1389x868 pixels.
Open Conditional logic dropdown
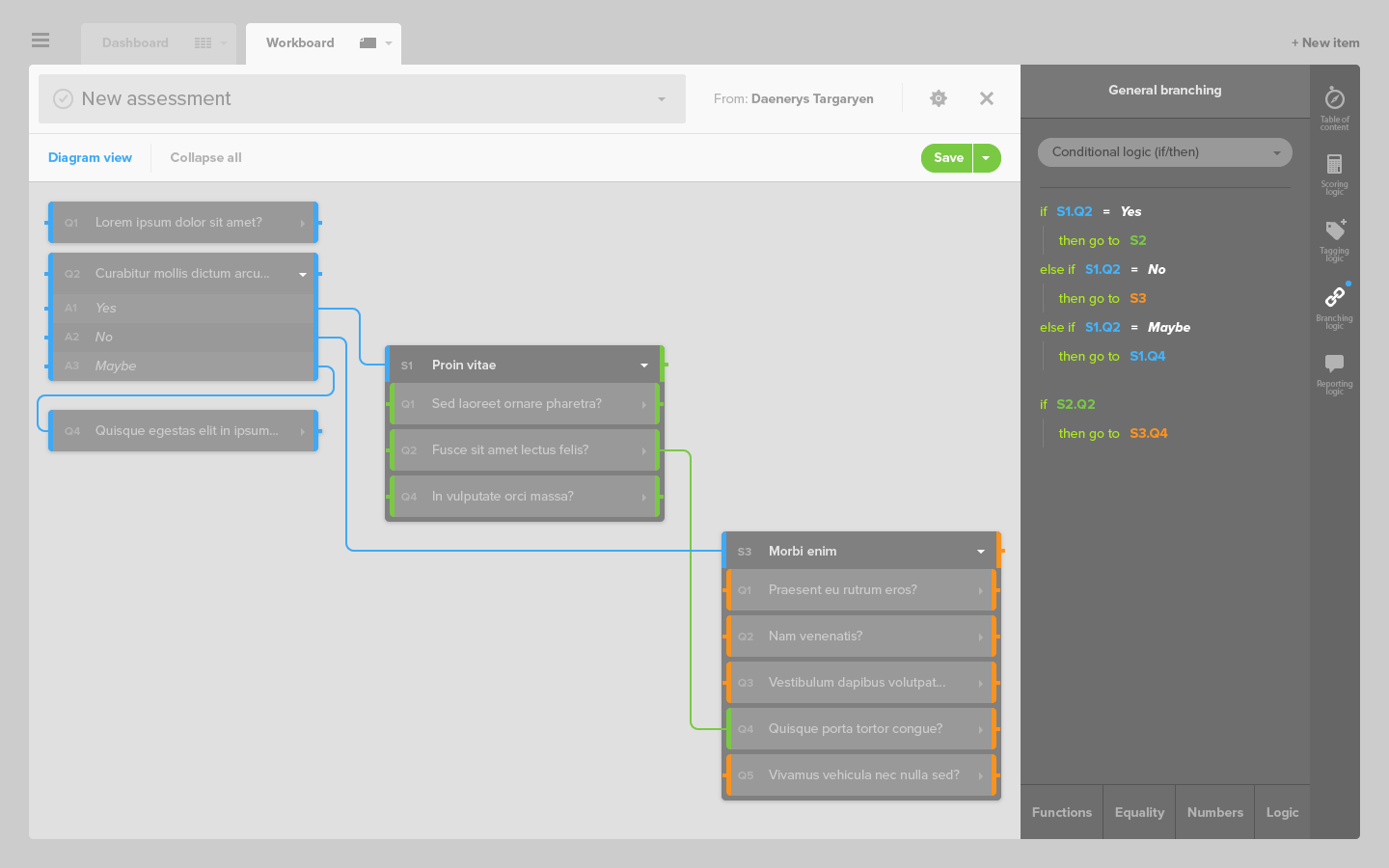click(1164, 152)
